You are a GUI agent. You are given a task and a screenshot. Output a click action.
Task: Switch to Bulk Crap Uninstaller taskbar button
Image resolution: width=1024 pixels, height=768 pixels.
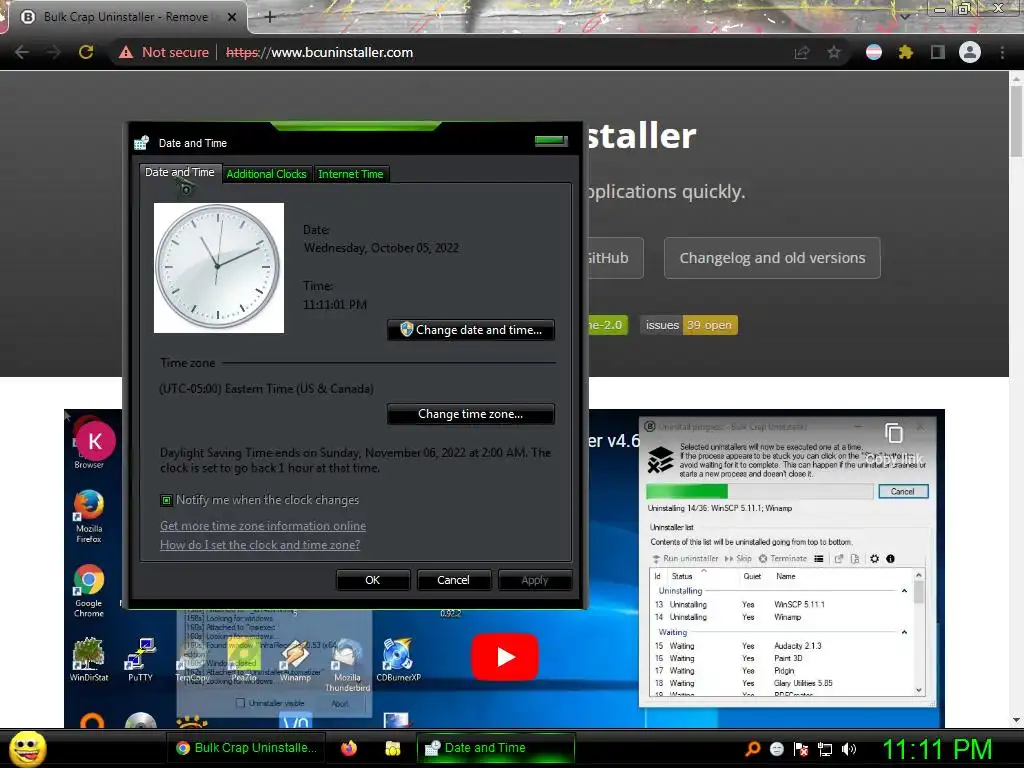click(x=247, y=748)
